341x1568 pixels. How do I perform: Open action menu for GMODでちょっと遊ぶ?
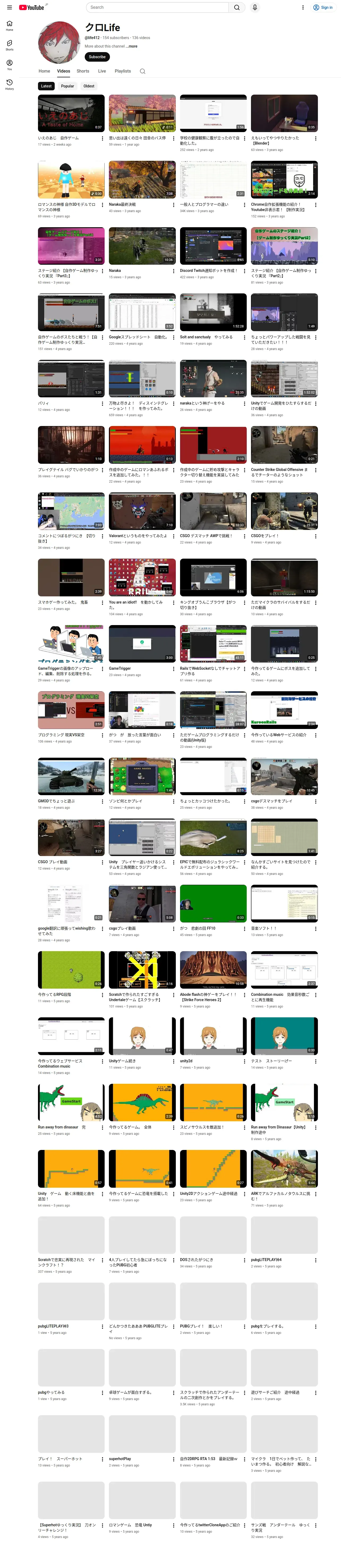(102, 802)
